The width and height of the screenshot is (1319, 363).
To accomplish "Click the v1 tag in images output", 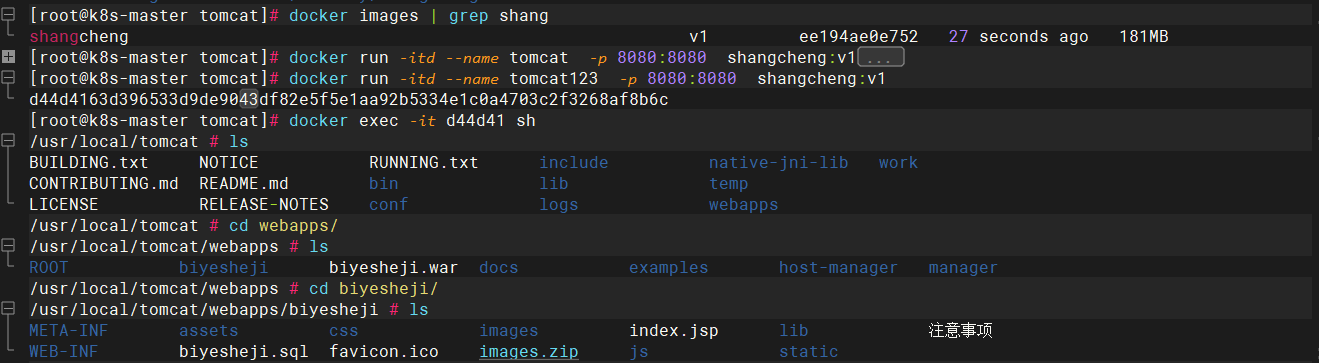I will tap(699, 37).
